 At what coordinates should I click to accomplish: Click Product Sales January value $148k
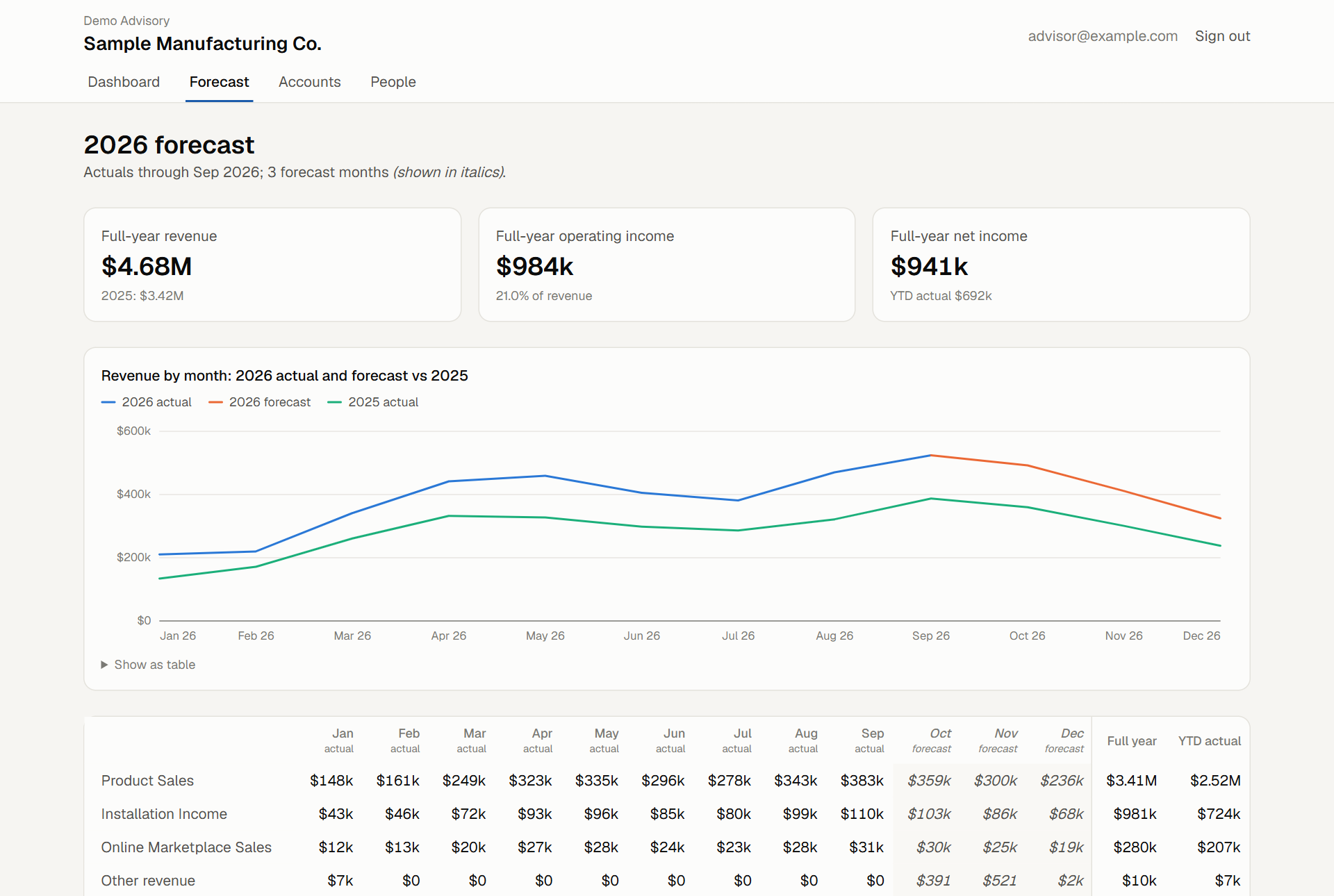(x=331, y=781)
